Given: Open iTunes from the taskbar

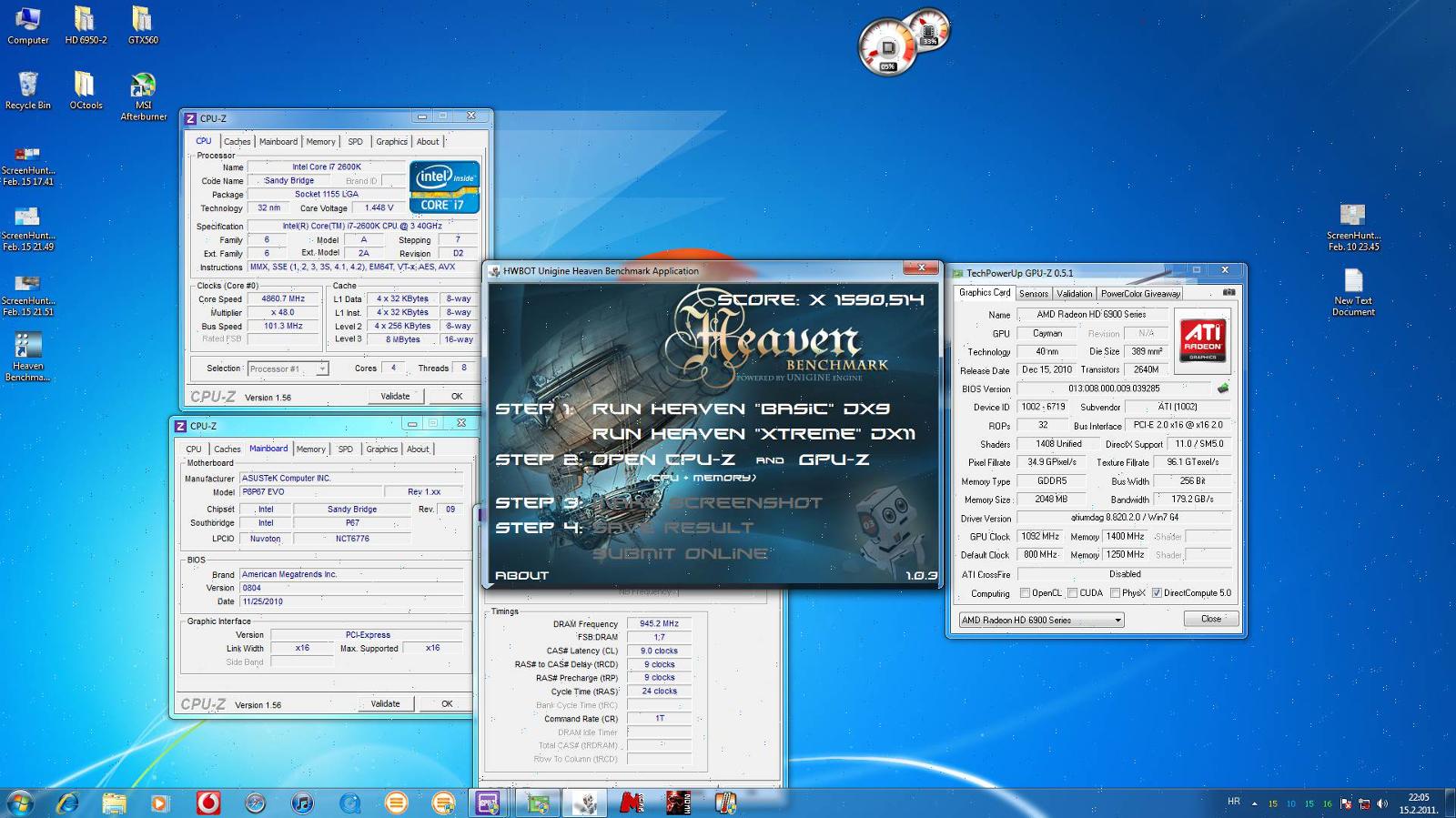Looking at the screenshot, I should (x=302, y=803).
